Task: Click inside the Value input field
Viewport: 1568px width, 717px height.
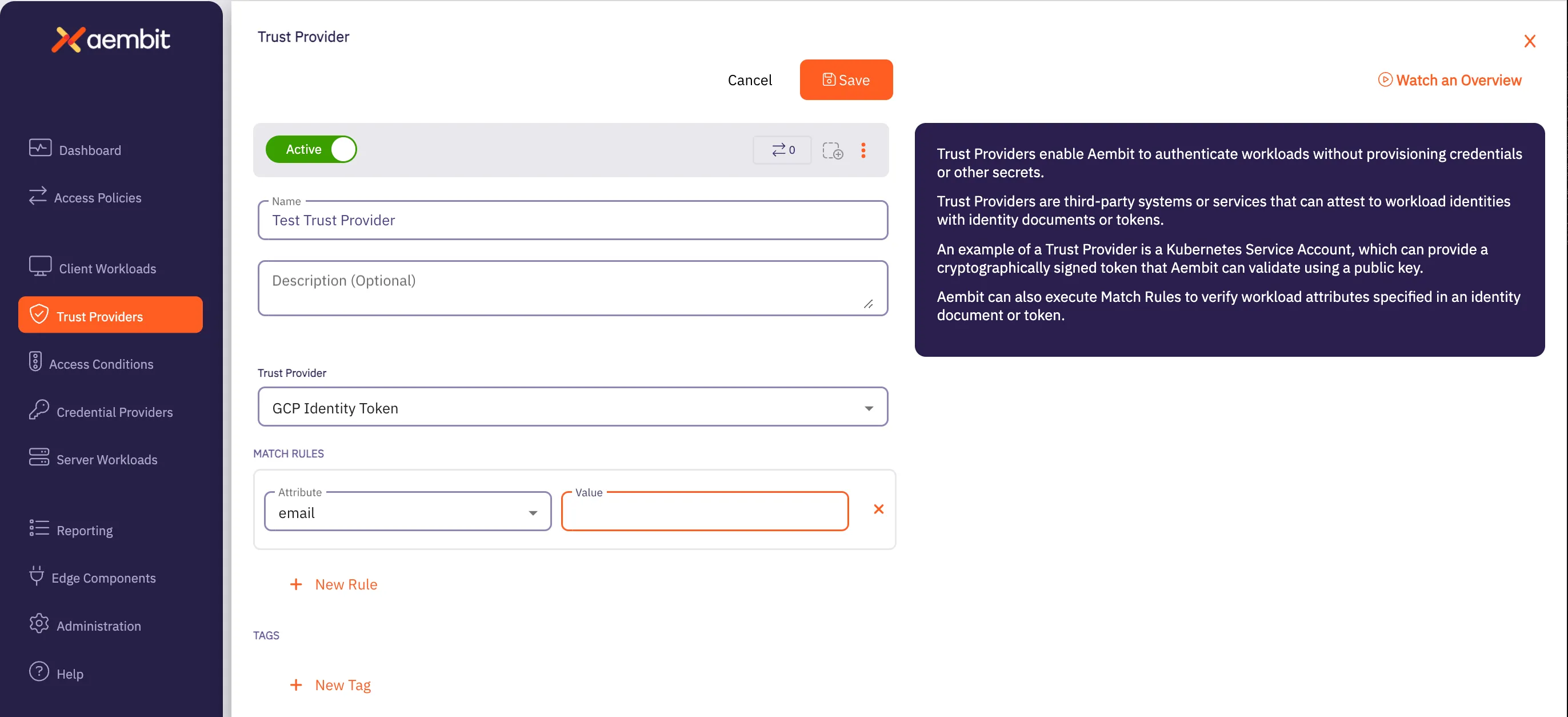Action: tap(704, 512)
